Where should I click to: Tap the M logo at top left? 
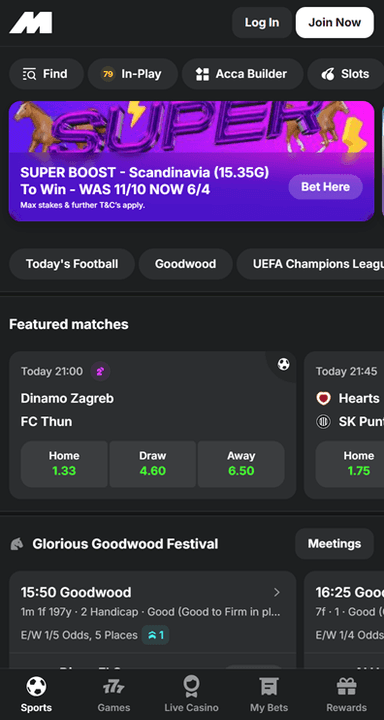(x=31, y=22)
